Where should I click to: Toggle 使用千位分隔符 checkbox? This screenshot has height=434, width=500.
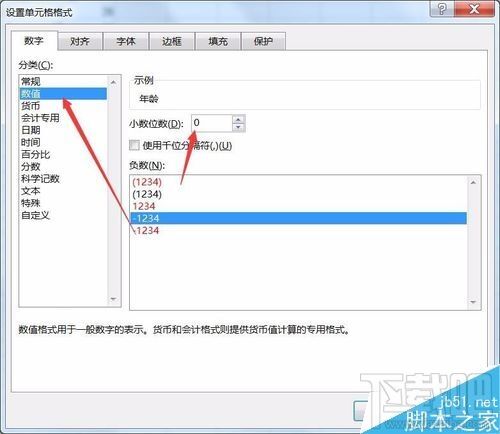pyautogui.click(x=134, y=145)
